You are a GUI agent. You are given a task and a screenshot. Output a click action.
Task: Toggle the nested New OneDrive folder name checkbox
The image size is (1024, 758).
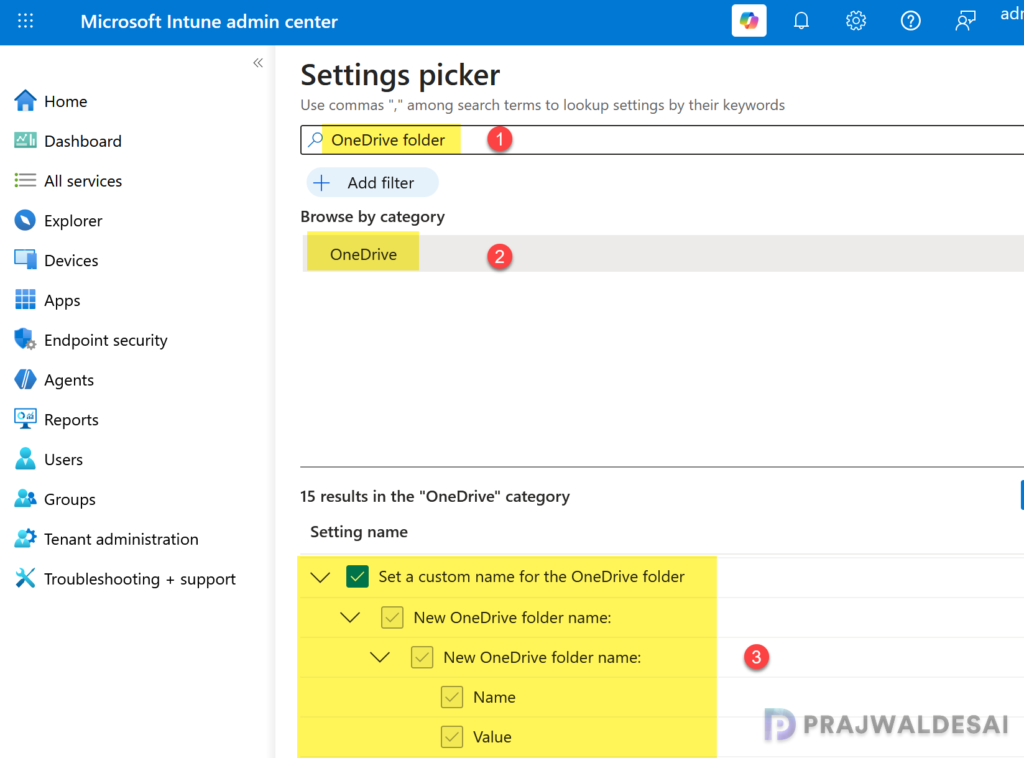[422, 657]
